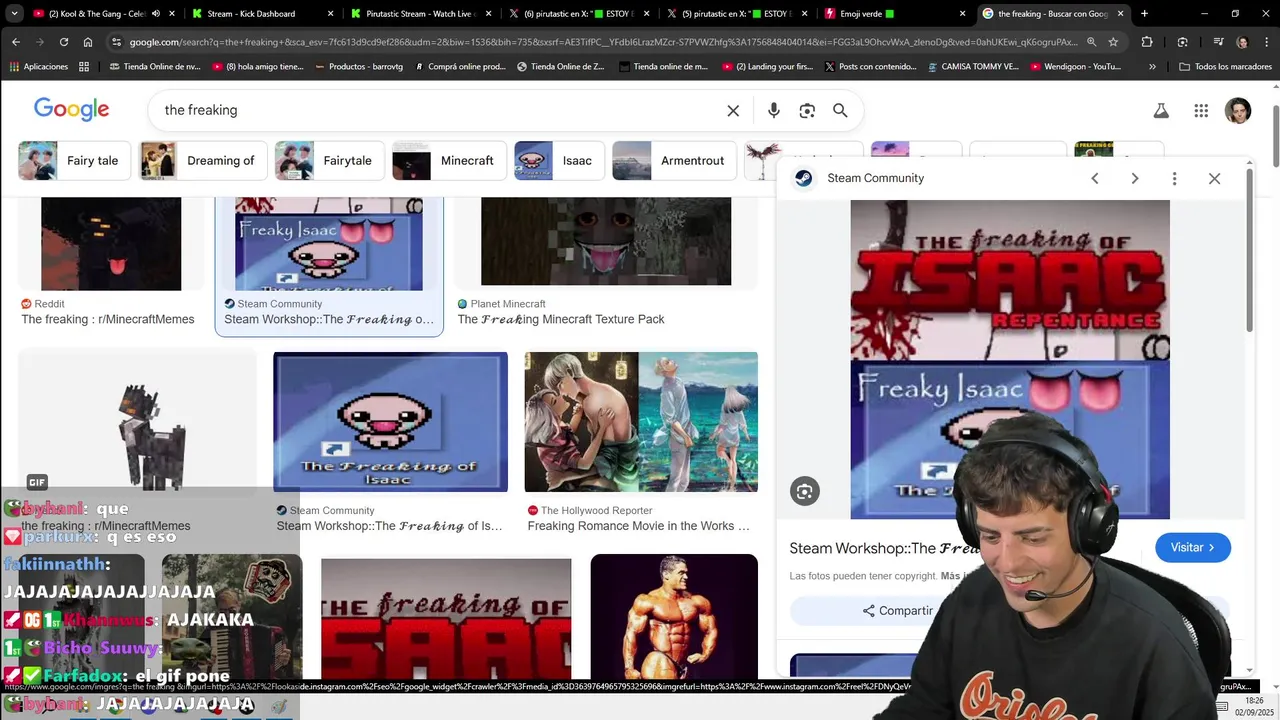Share the image with Compartir button

coord(898,611)
